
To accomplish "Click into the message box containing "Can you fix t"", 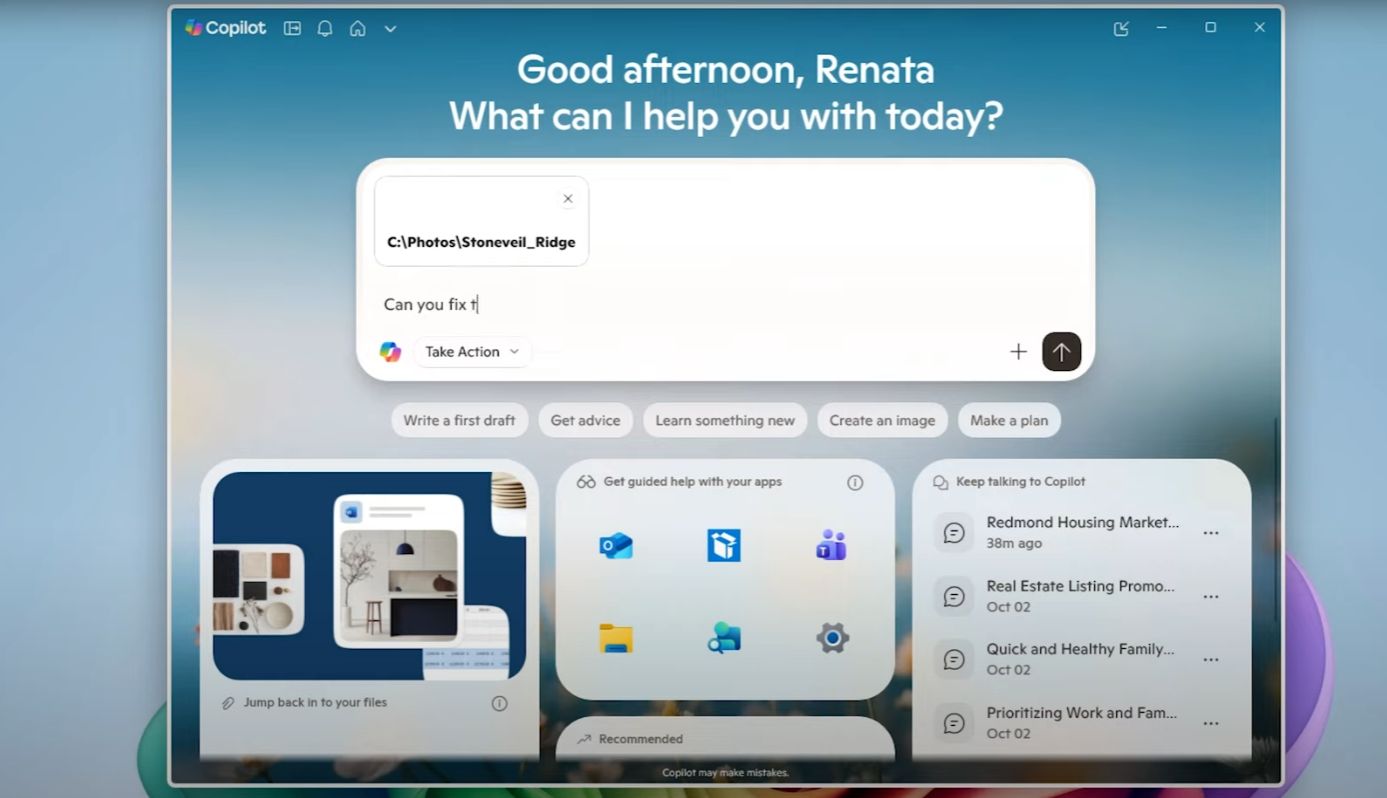I will (725, 304).
